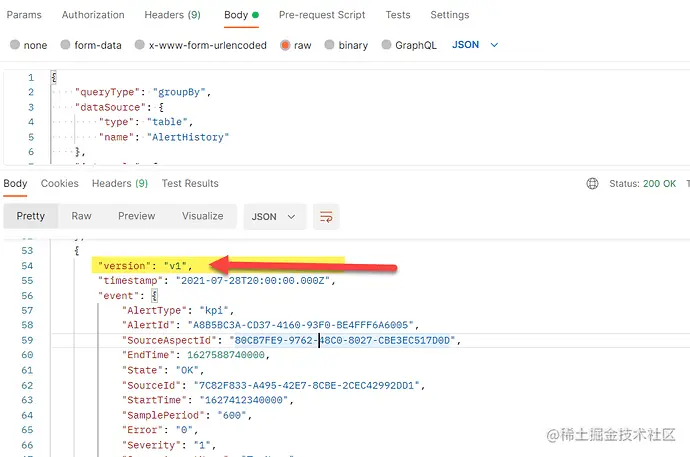The height and width of the screenshot is (457, 690).
Task: Click the "version" key in the response
Action: [125, 266]
